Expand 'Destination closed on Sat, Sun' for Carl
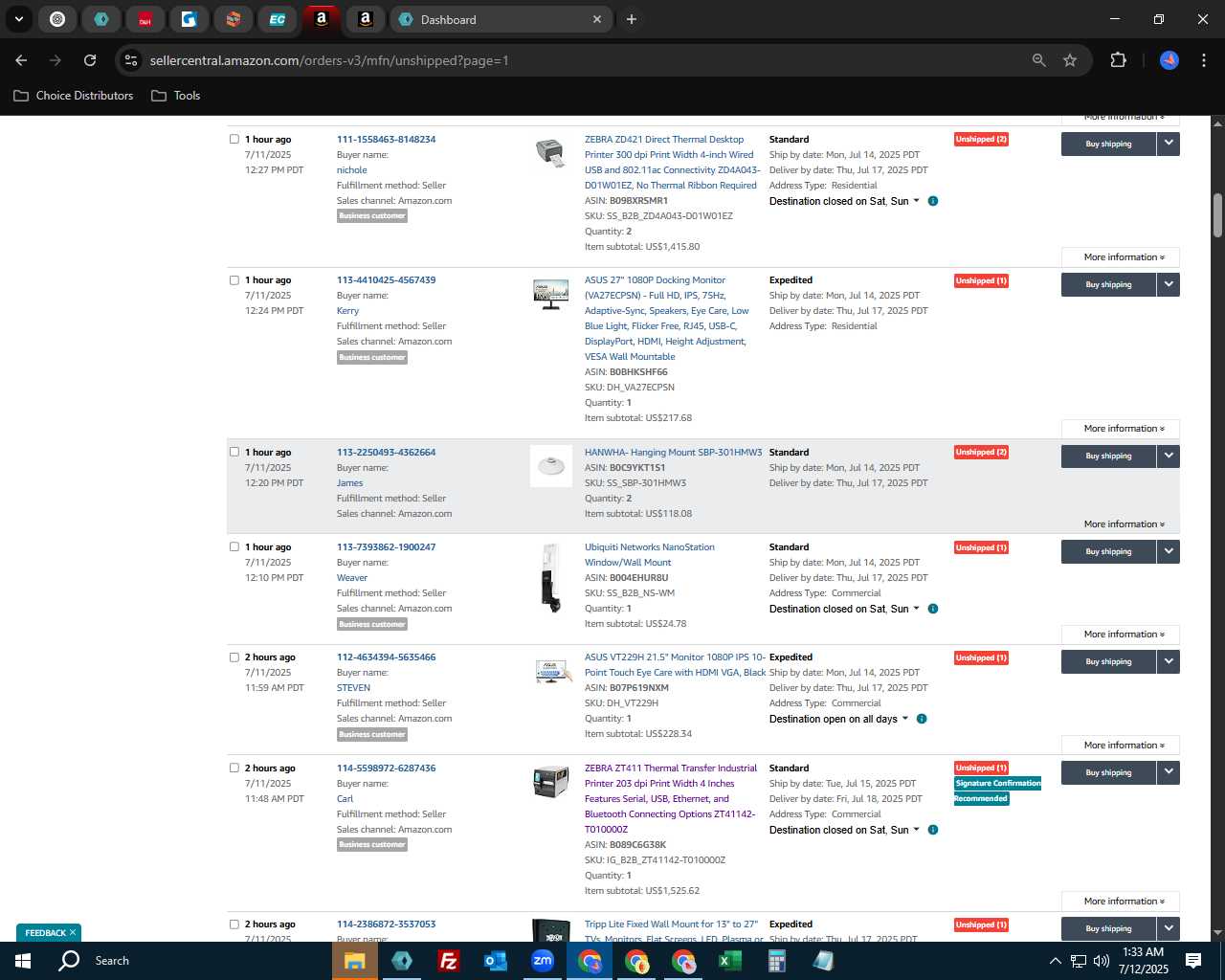The height and width of the screenshot is (980, 1225). pyautogui.click(x=844, y=830)
